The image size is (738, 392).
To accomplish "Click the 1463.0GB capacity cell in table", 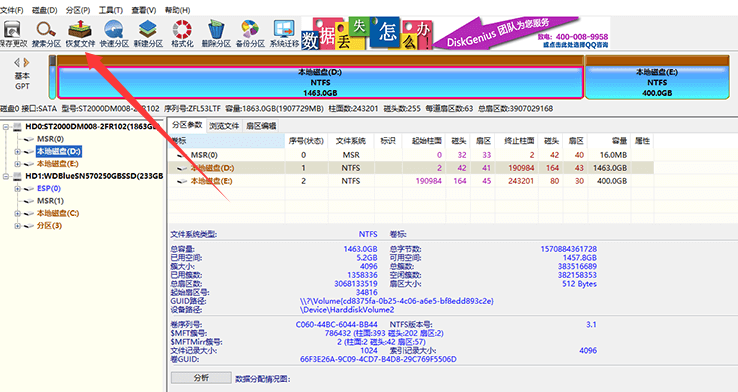I will [610, 168].
